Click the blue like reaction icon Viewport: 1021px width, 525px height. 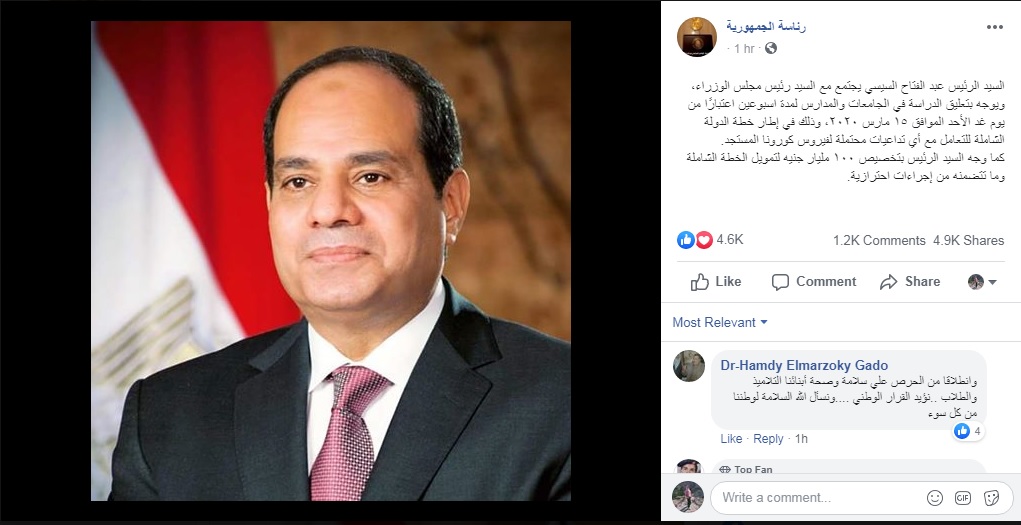[686, 240]
